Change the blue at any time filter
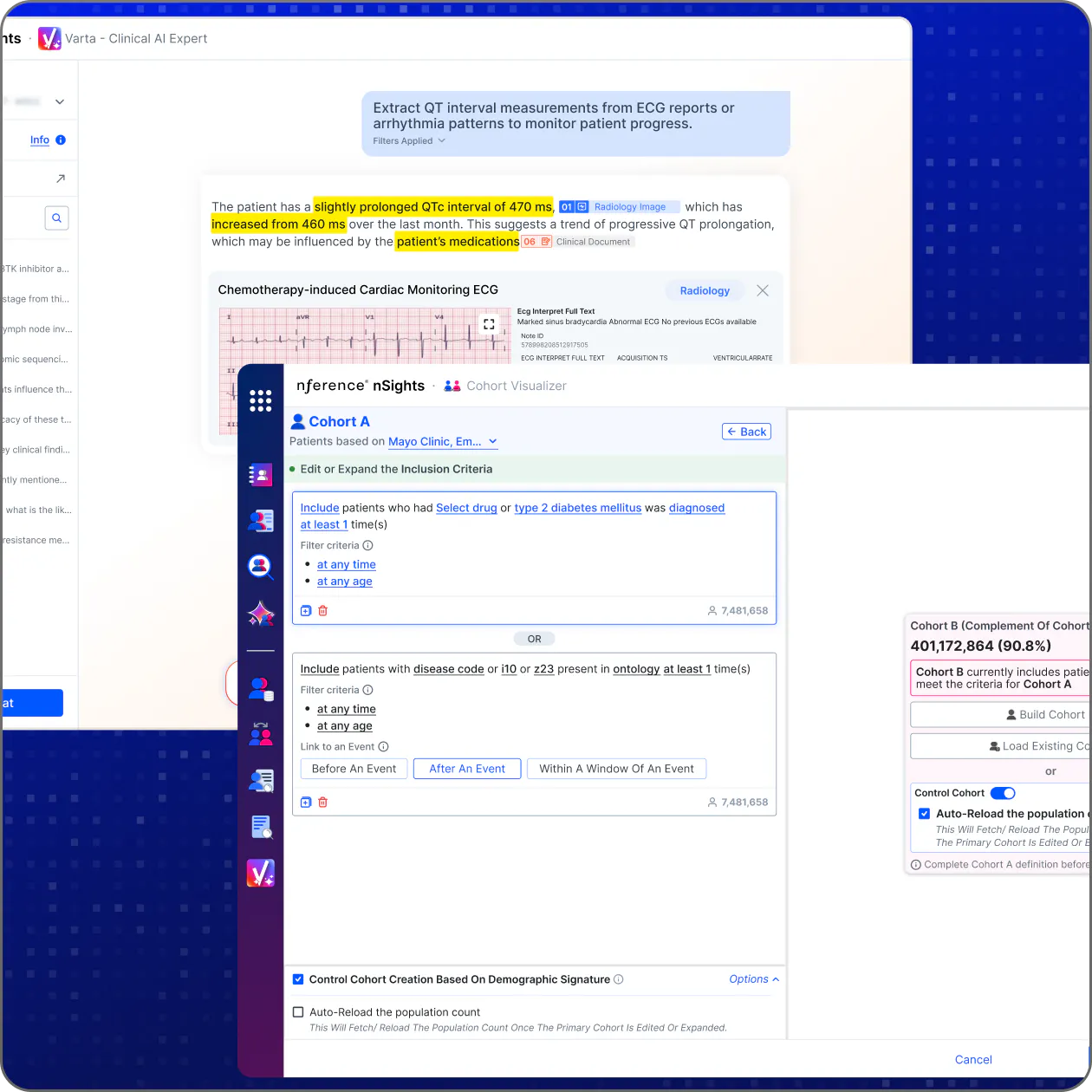 [x=347, y=564]
